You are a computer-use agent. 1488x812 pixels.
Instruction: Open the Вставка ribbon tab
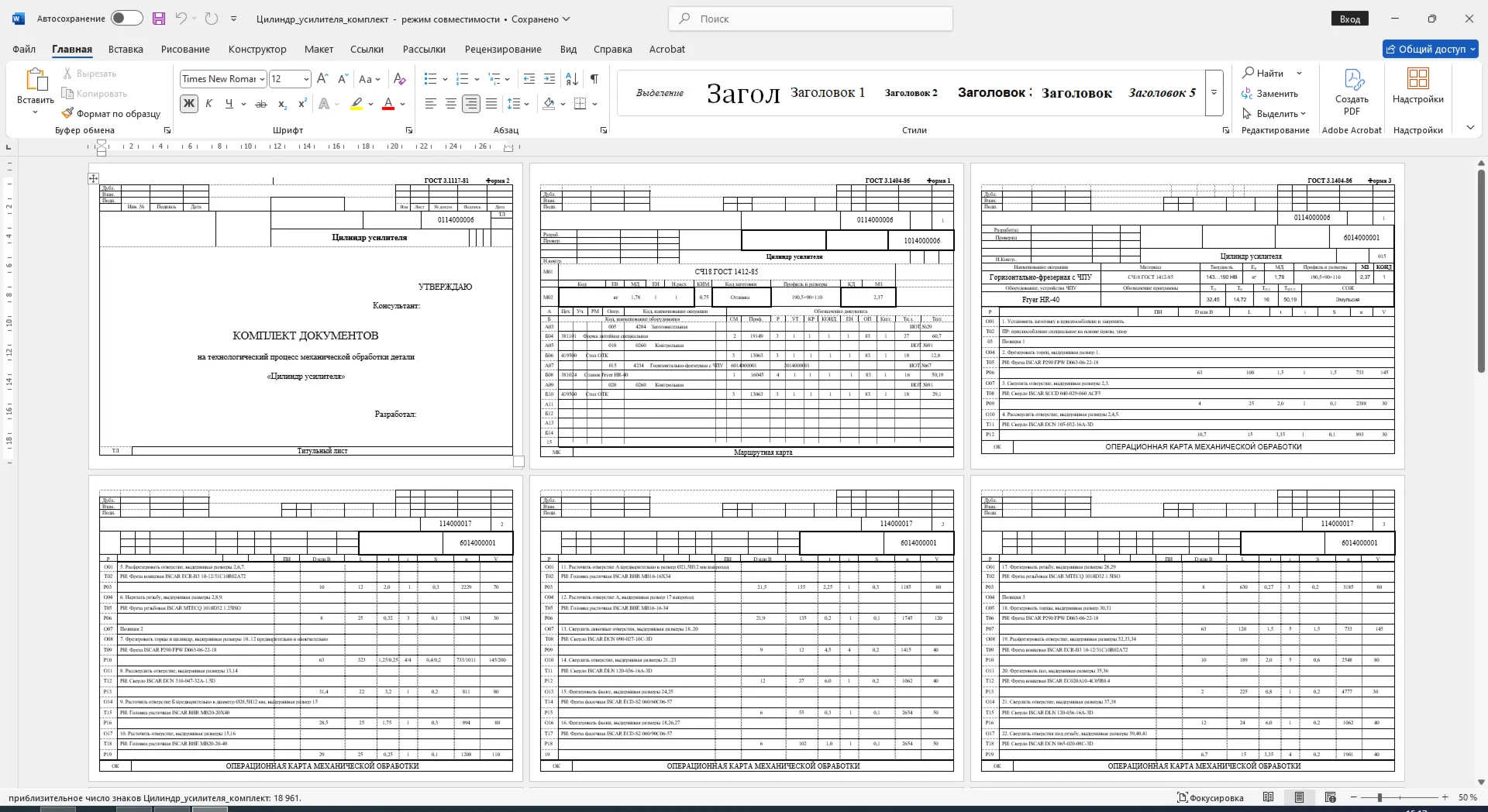126,49
